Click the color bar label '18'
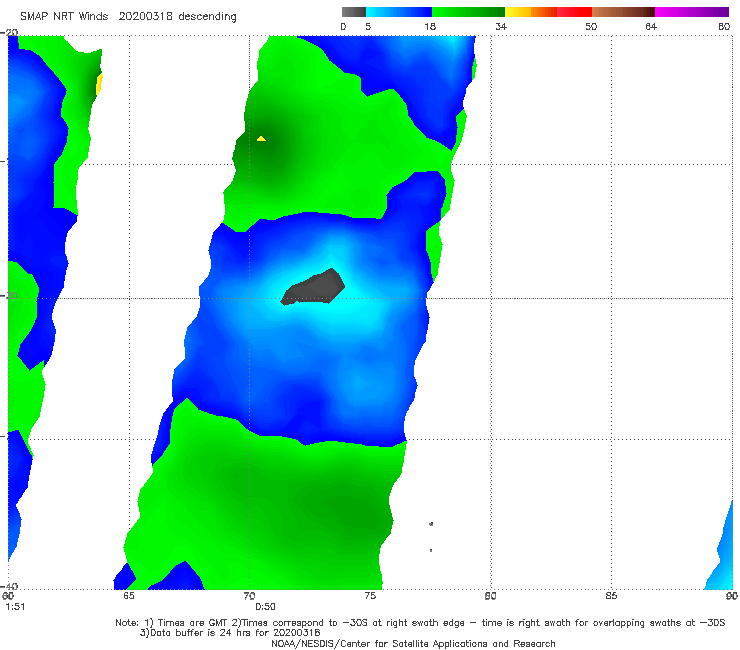 (430, 27)
